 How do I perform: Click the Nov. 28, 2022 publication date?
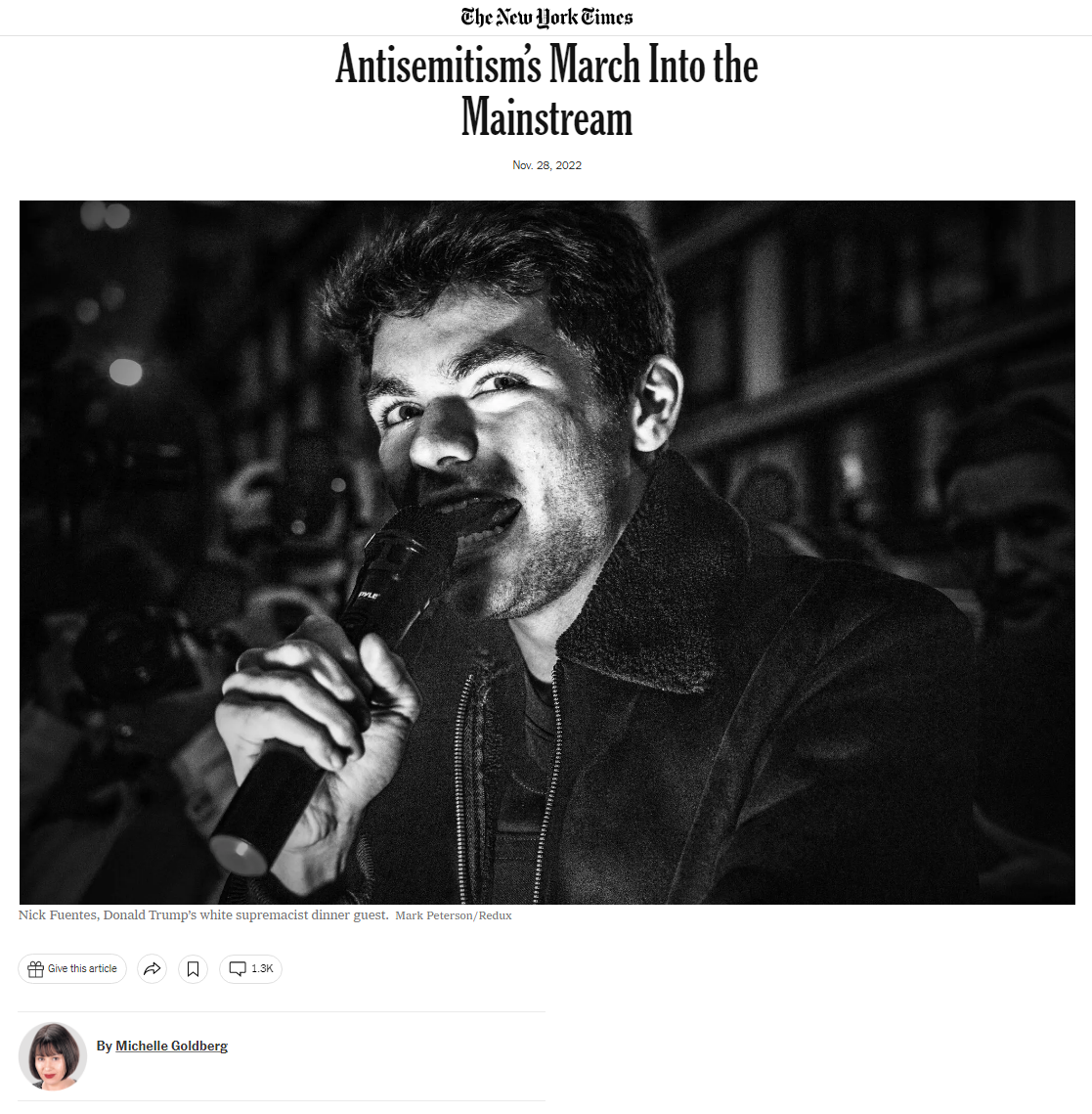pos(546,165)
